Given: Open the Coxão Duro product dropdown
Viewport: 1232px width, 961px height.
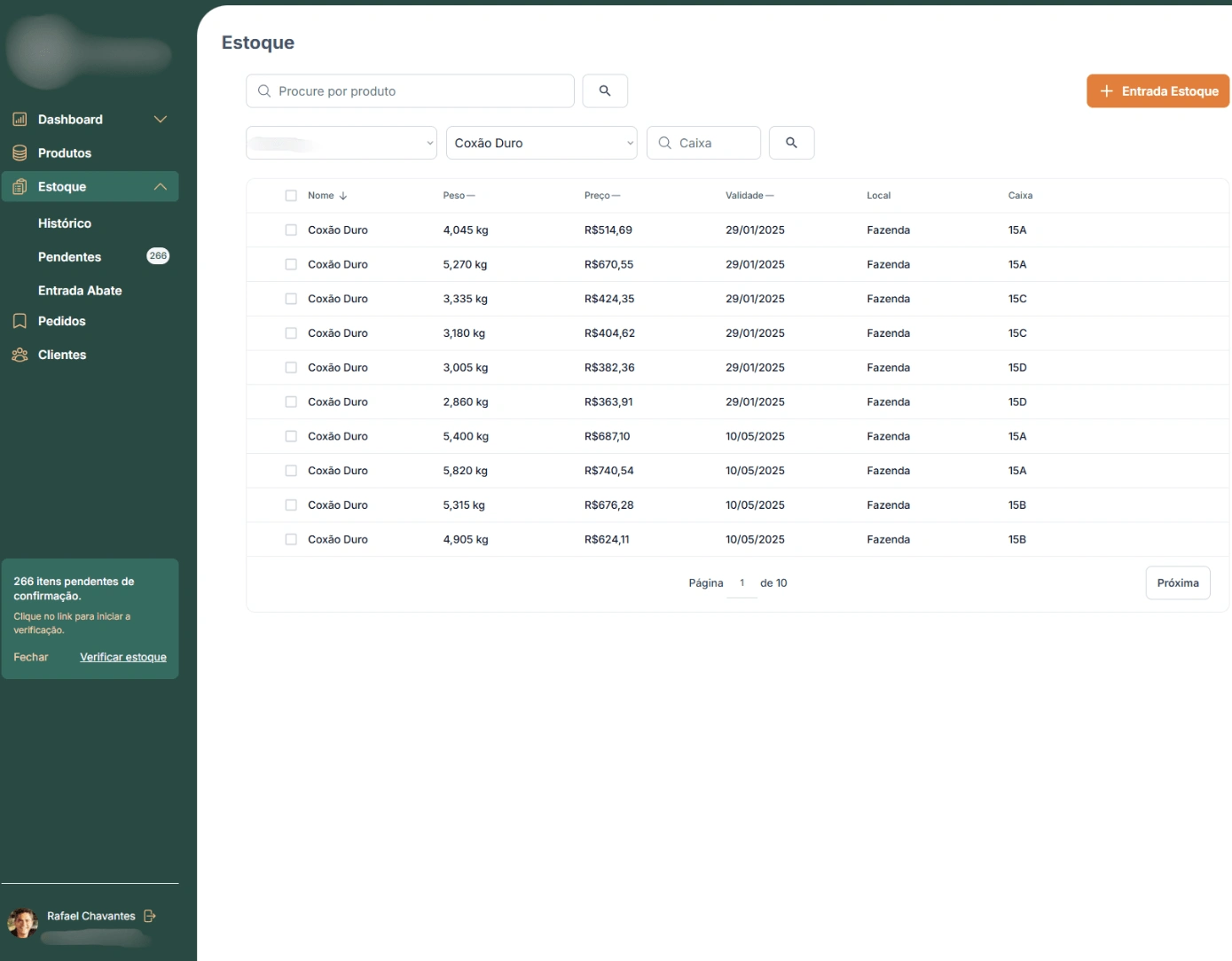Looking at the screenshot, I should [541, 143].
